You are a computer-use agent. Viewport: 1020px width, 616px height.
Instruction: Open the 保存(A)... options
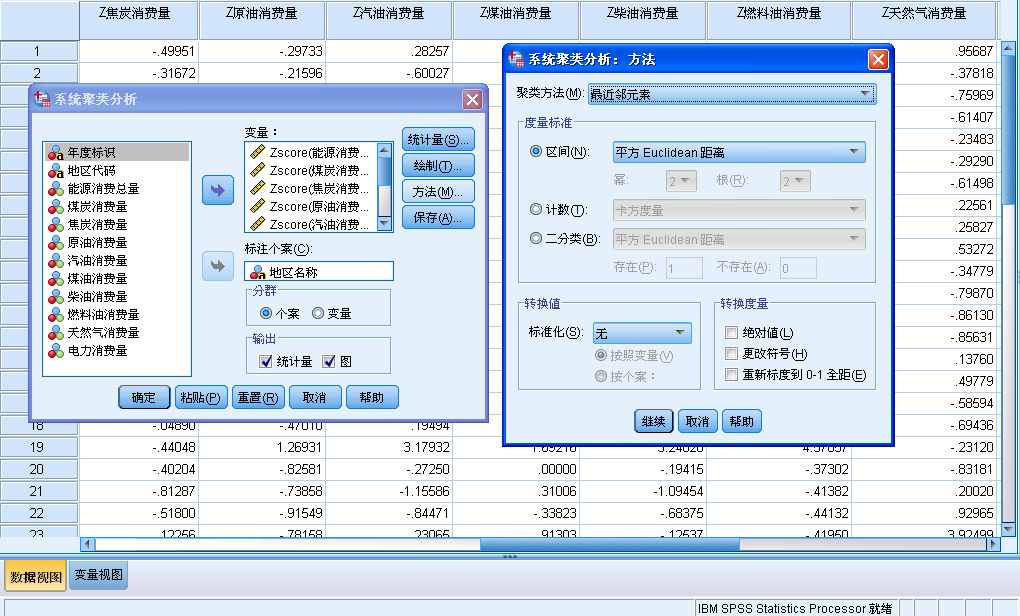(x=438, y=217)
